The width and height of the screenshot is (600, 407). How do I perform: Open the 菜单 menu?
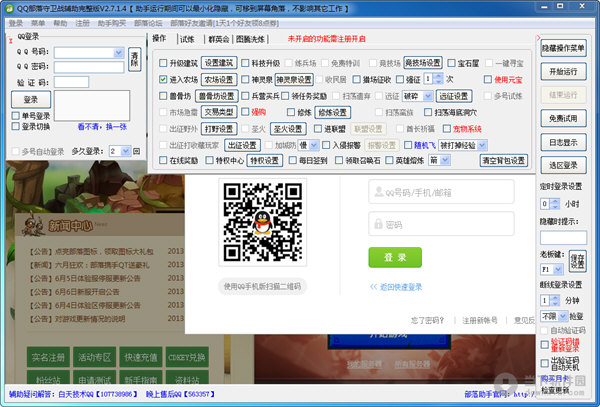tap(38, 23)
